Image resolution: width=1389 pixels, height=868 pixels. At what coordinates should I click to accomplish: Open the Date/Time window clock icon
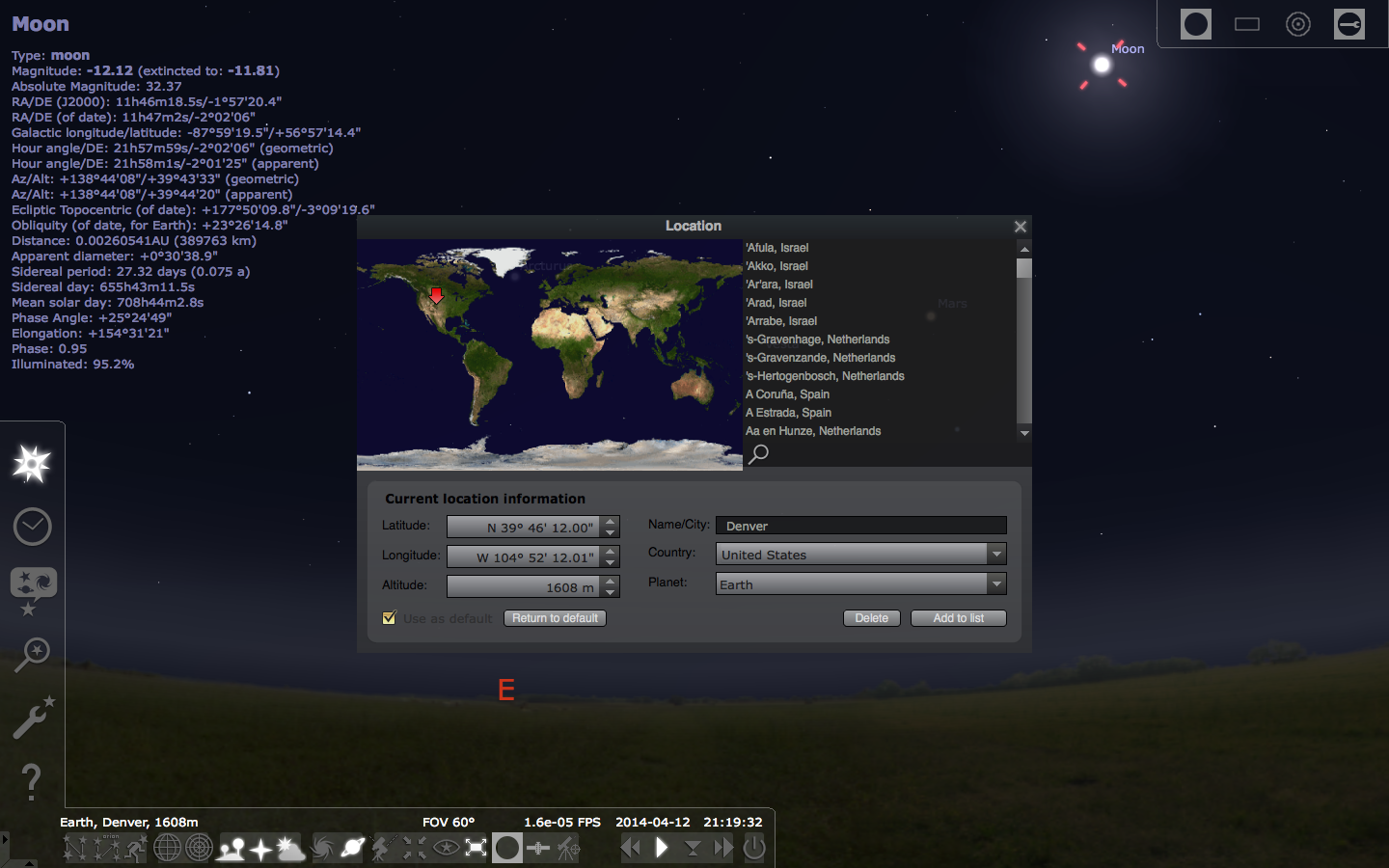(x=32, y=527)
